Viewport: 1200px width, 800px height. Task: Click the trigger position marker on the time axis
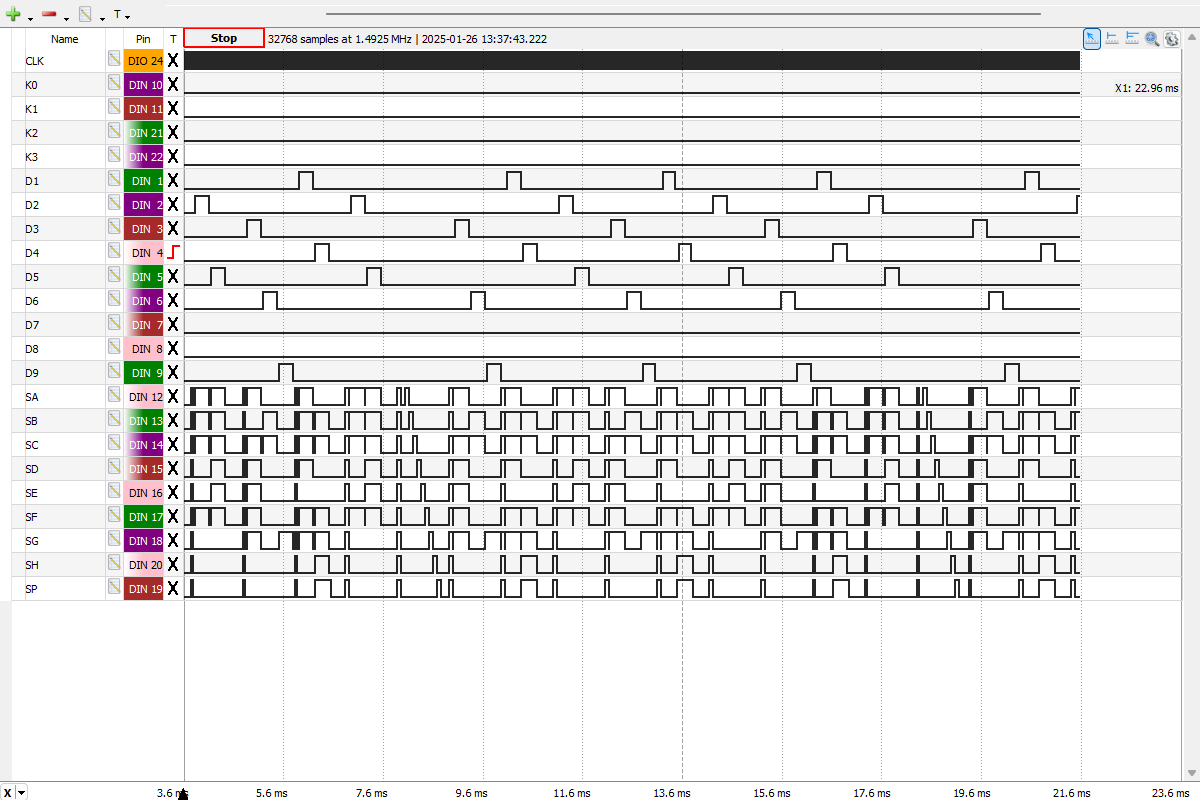[183, 794]
